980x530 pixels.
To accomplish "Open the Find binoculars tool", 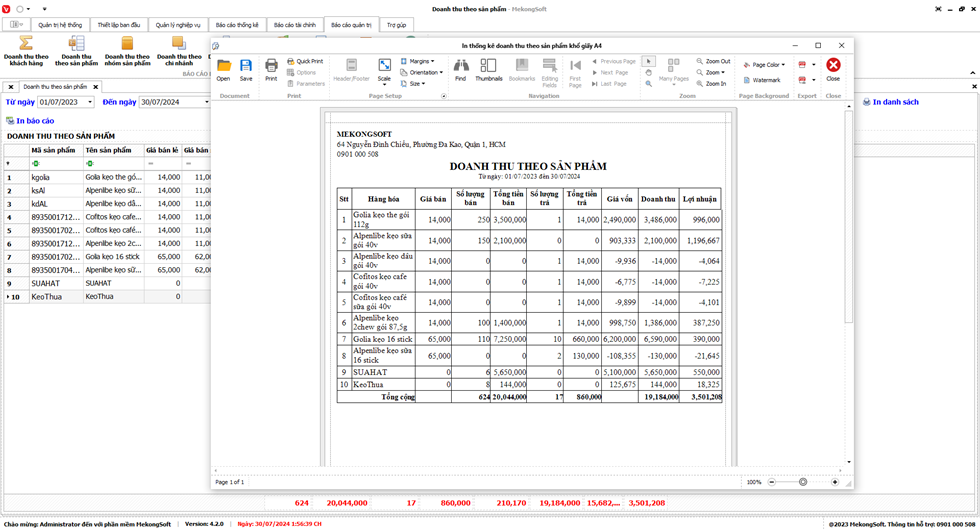I will click(x=460, y=68).
